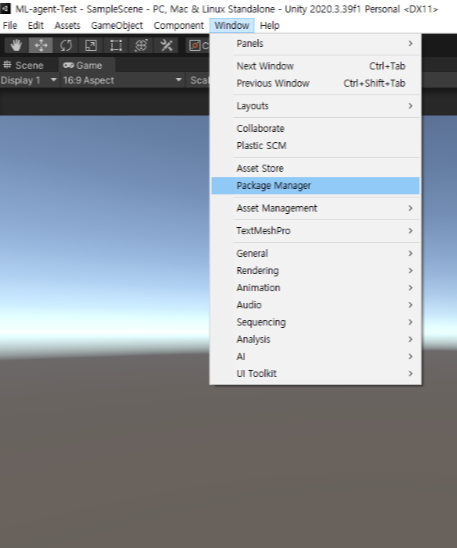Image resolution: width=457 pixels, height=548 pixels.
Task: Open custom editor tools icon
Action: coord(166,45)
